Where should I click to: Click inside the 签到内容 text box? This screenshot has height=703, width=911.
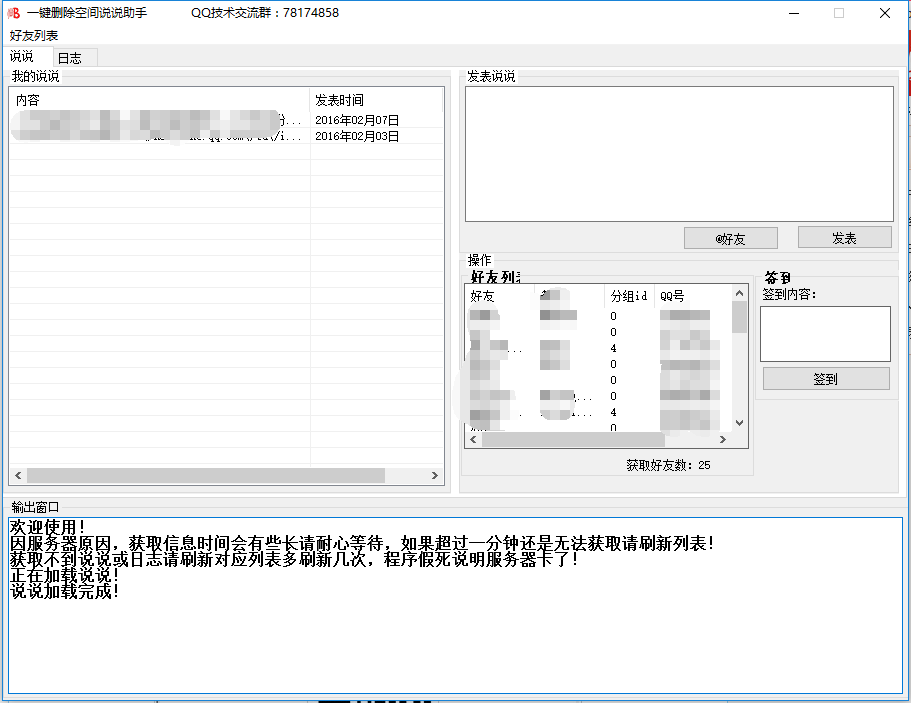[825, 334]
